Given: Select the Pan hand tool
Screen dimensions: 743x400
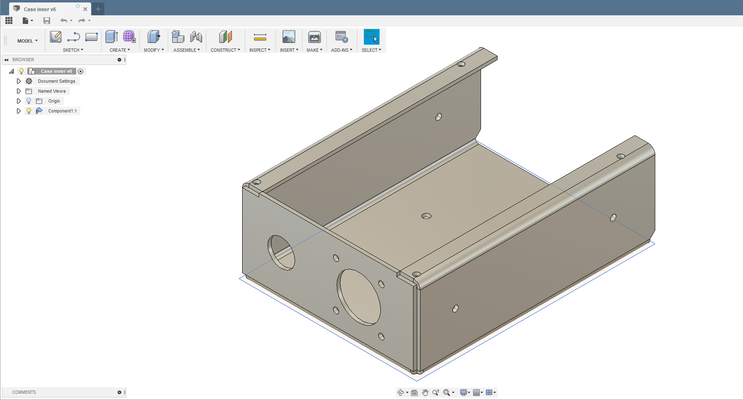Looking at the screenshot, I should tap(425, 393).
